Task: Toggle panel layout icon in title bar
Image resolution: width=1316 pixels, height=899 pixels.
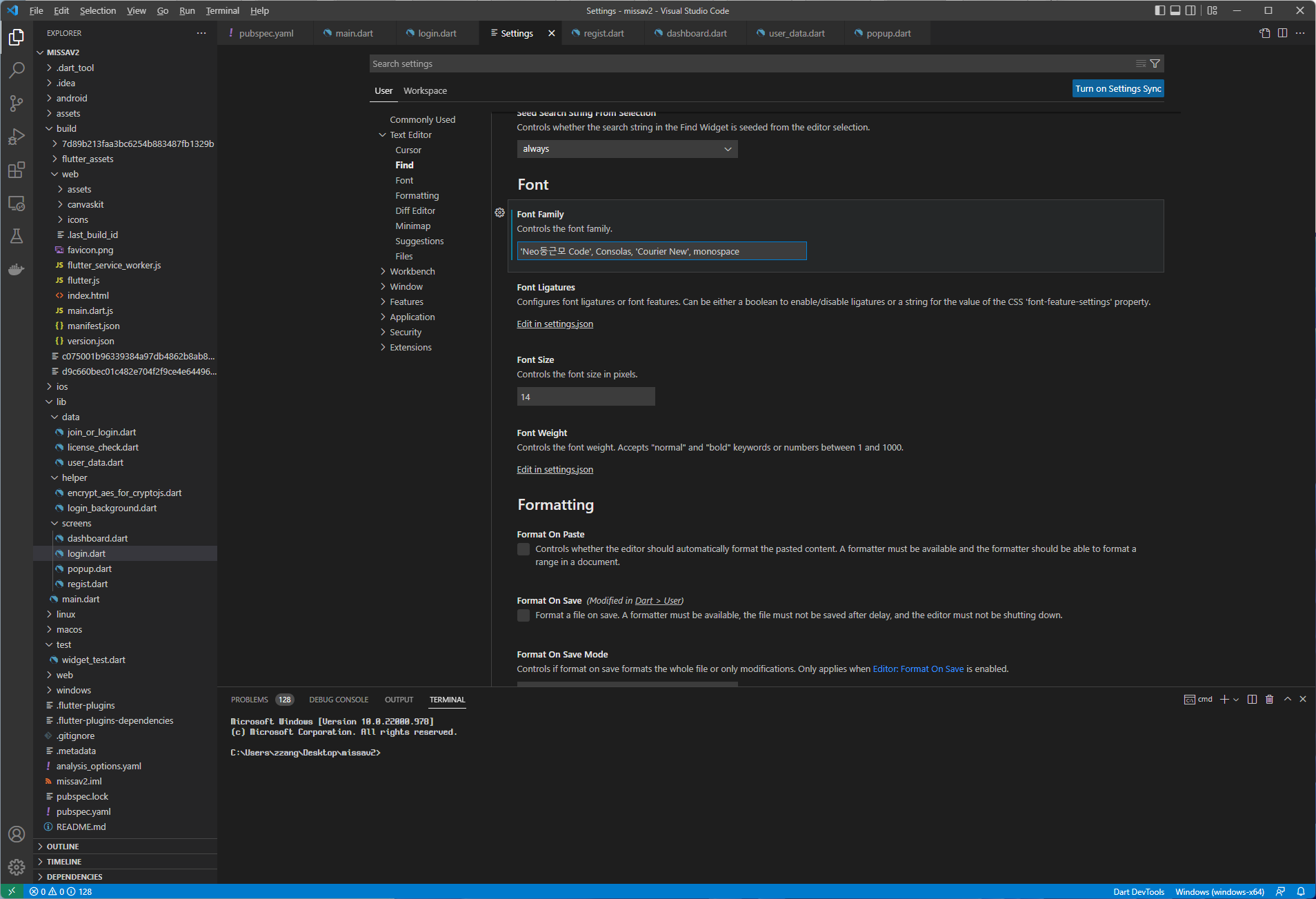Action: click(x=1175, y=10)
